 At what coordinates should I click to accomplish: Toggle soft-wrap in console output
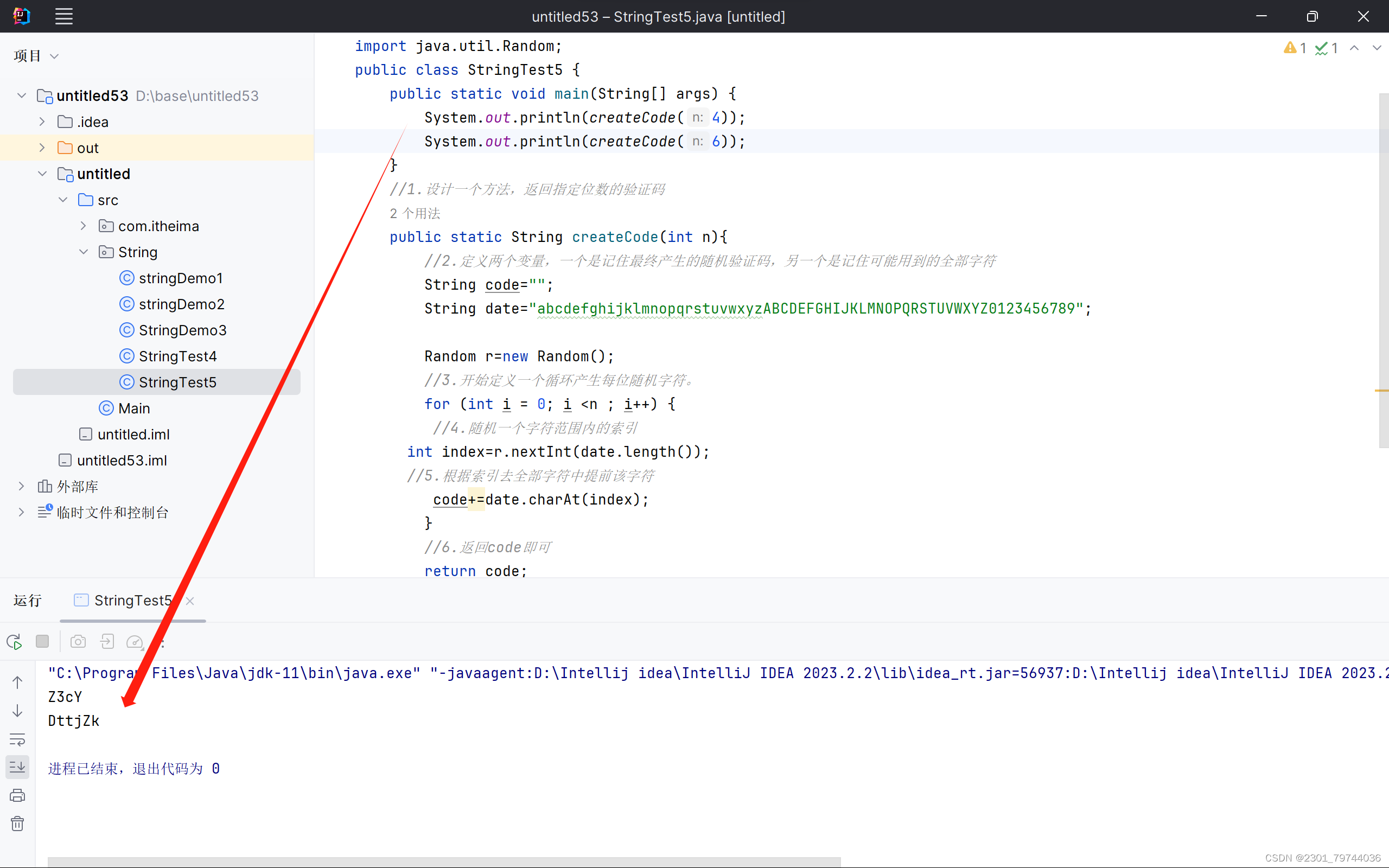(x=17, y=739)
